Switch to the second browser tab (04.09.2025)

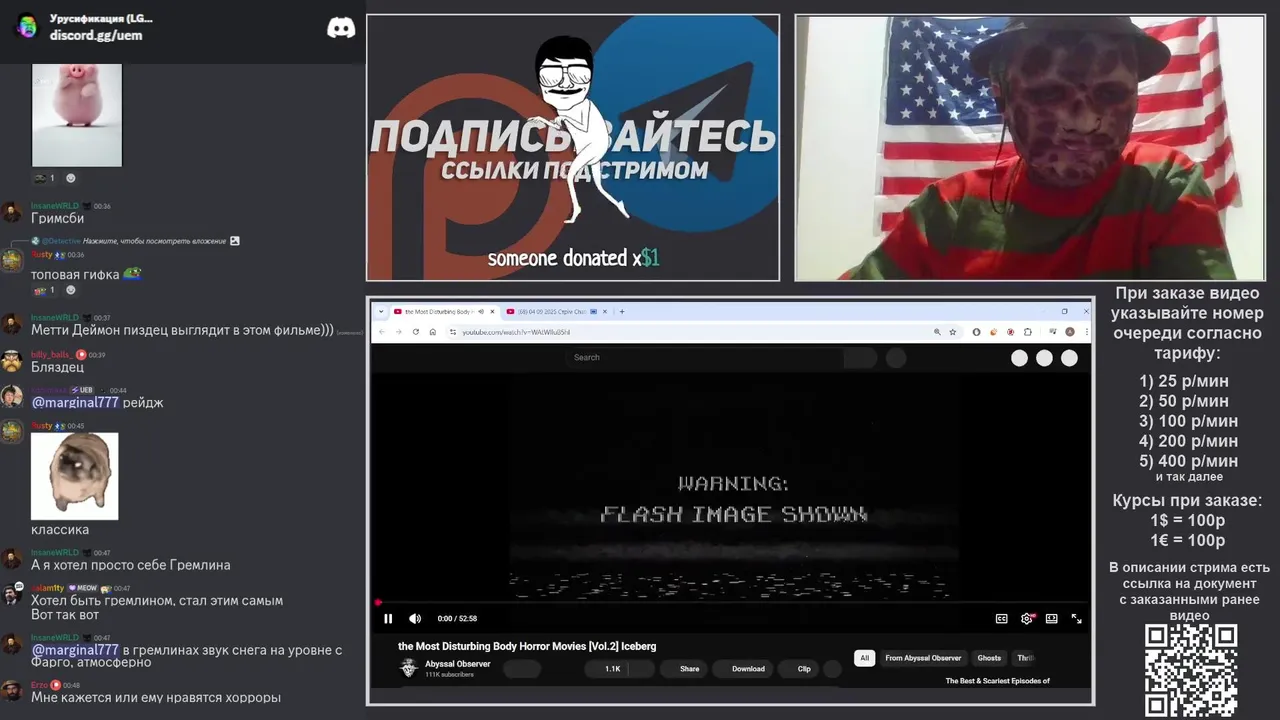click(555, 311)
